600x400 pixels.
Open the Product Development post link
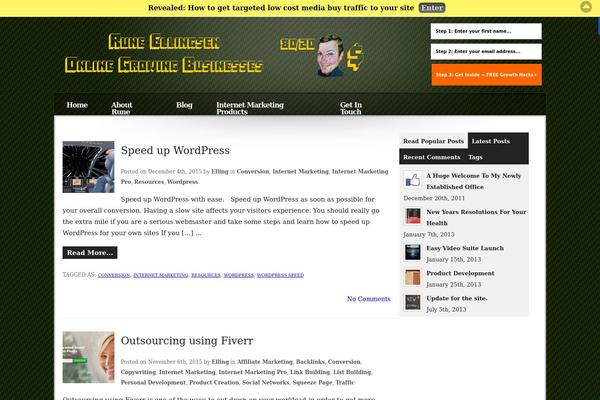click(460, 273)
